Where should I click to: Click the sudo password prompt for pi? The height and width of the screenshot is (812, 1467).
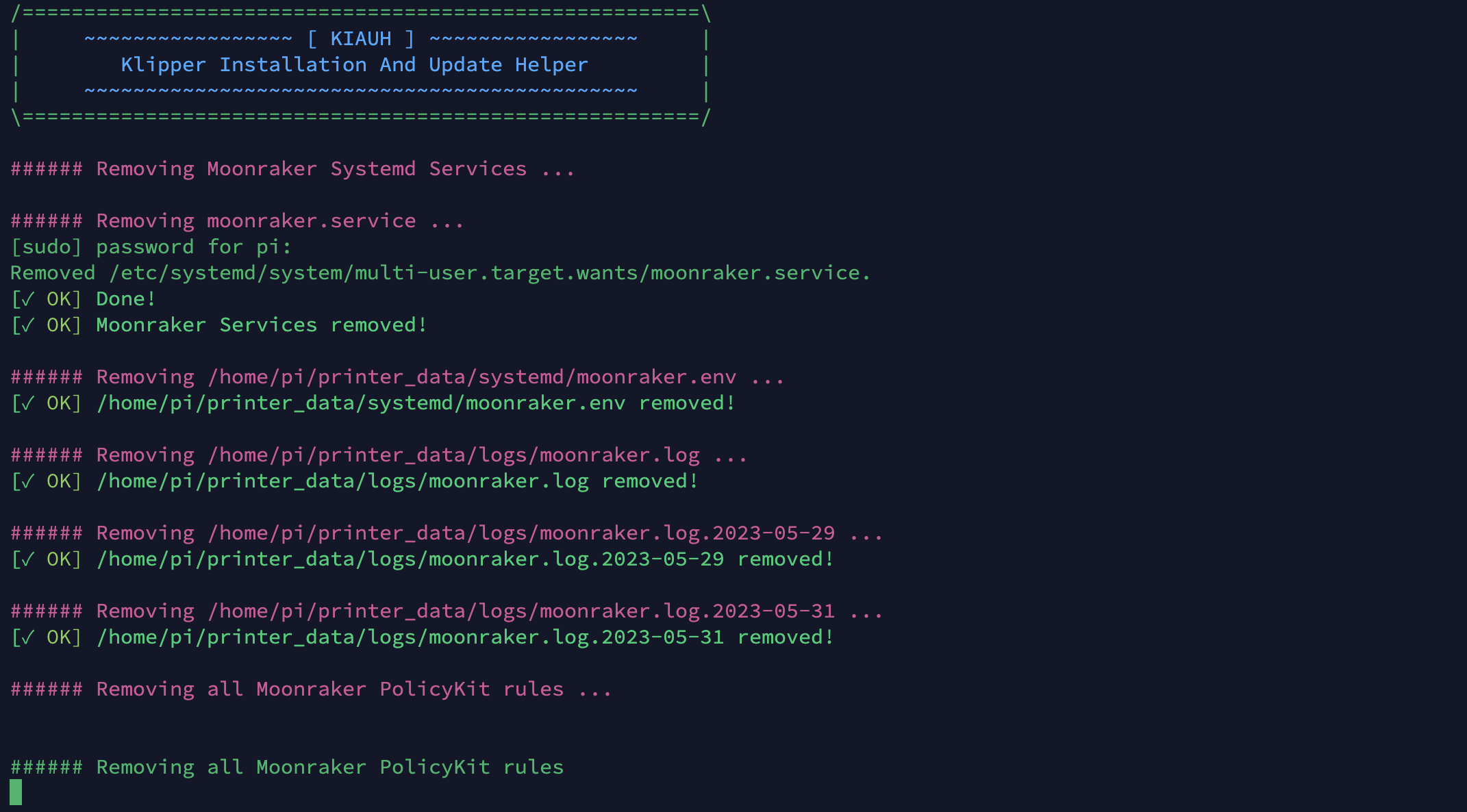click(151, 247)
